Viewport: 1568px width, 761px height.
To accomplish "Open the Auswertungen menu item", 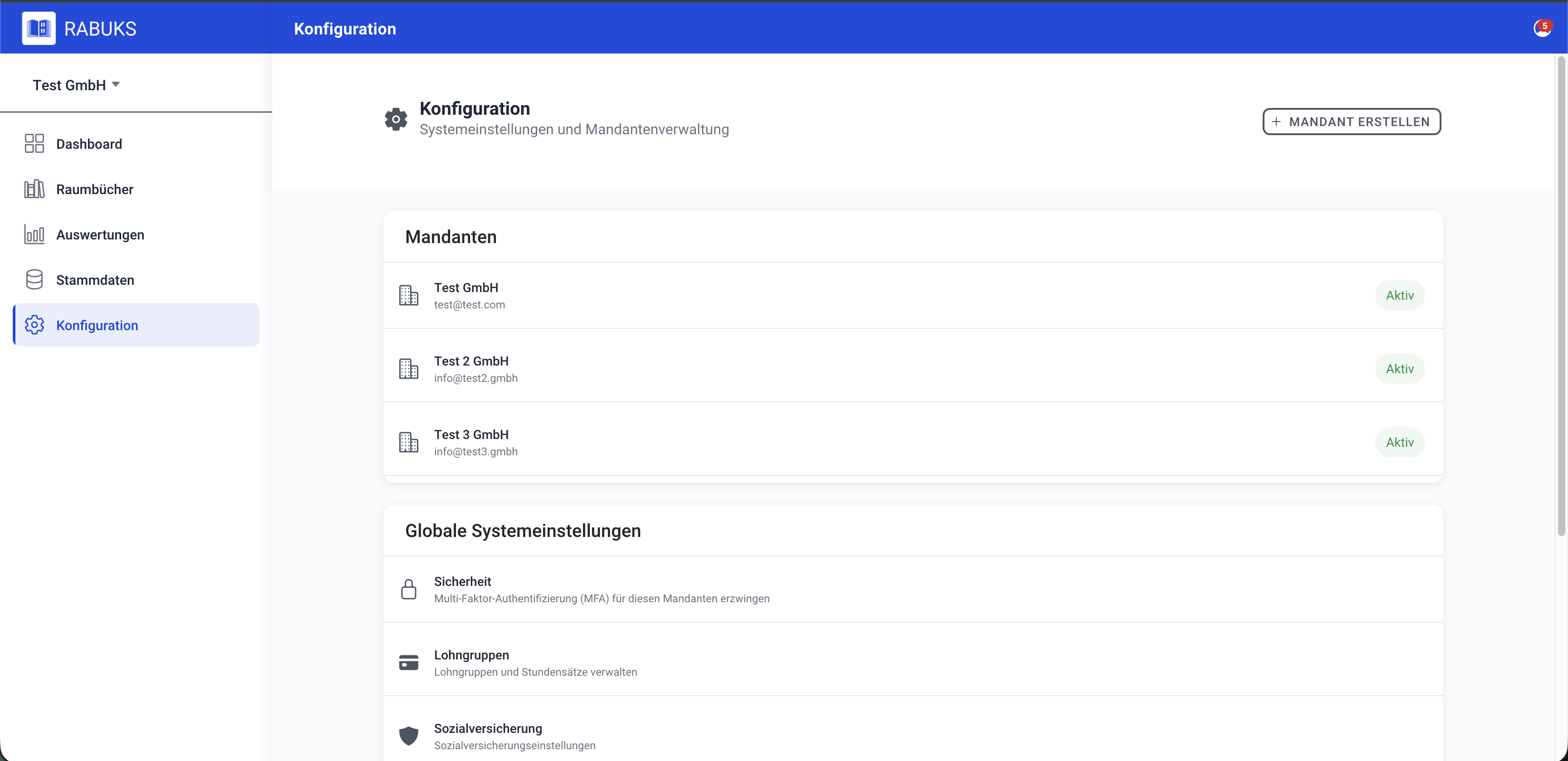I will click(x=137, y=234).
